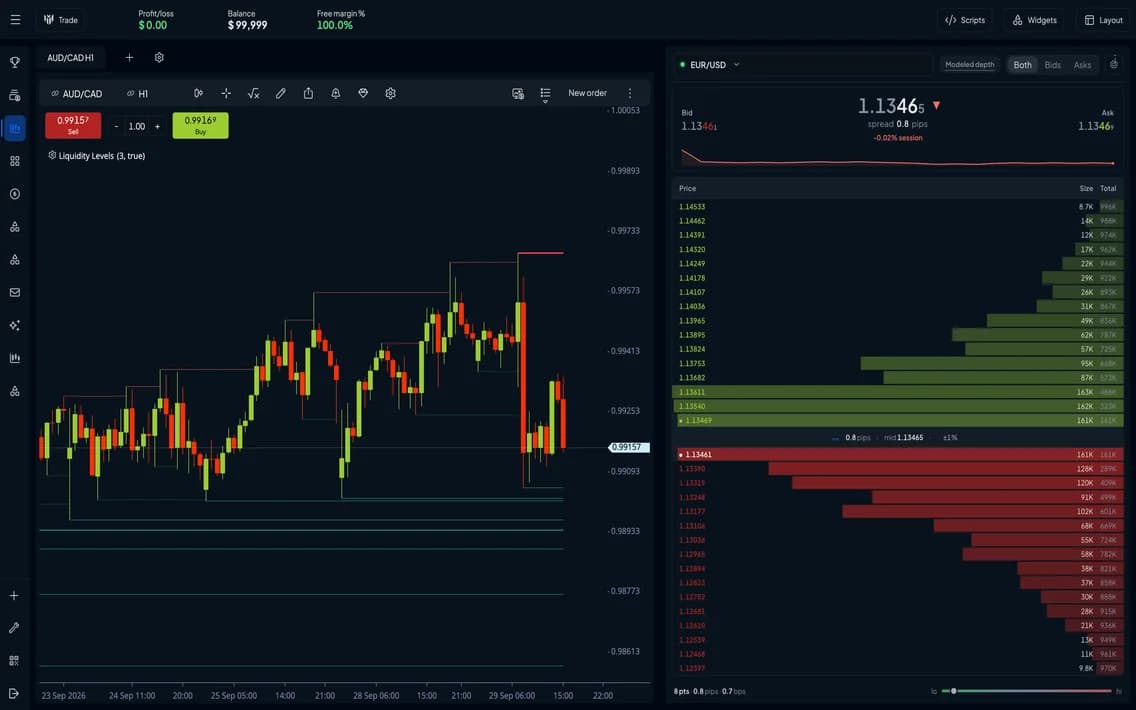Open the envelope messages icon in sidebar
Viewport: 1136px width, 710px height.
(x=14, y=293)
